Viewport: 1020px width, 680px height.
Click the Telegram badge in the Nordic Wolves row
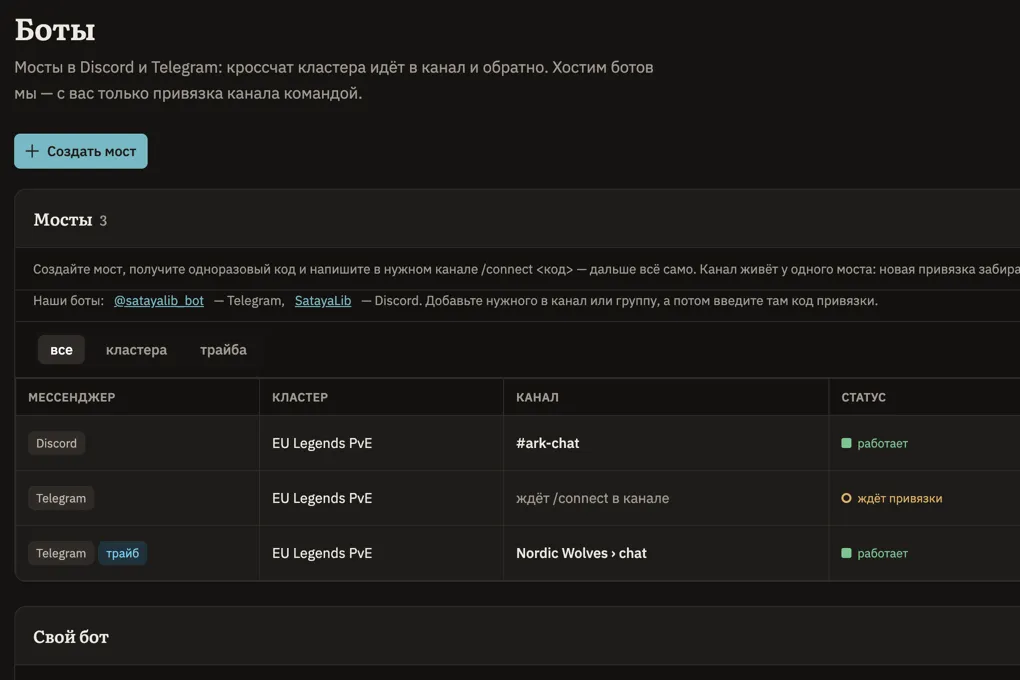click(x=61, y=553)
